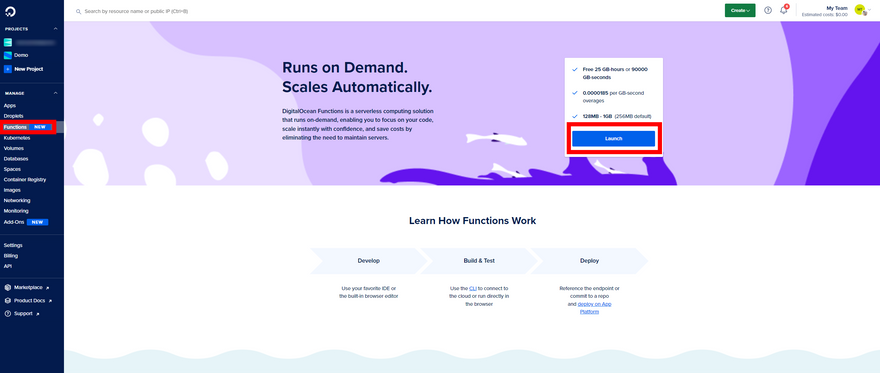Open Product Docs external link
This screenshot has width=880, height=373.
(x=31, y=301)
